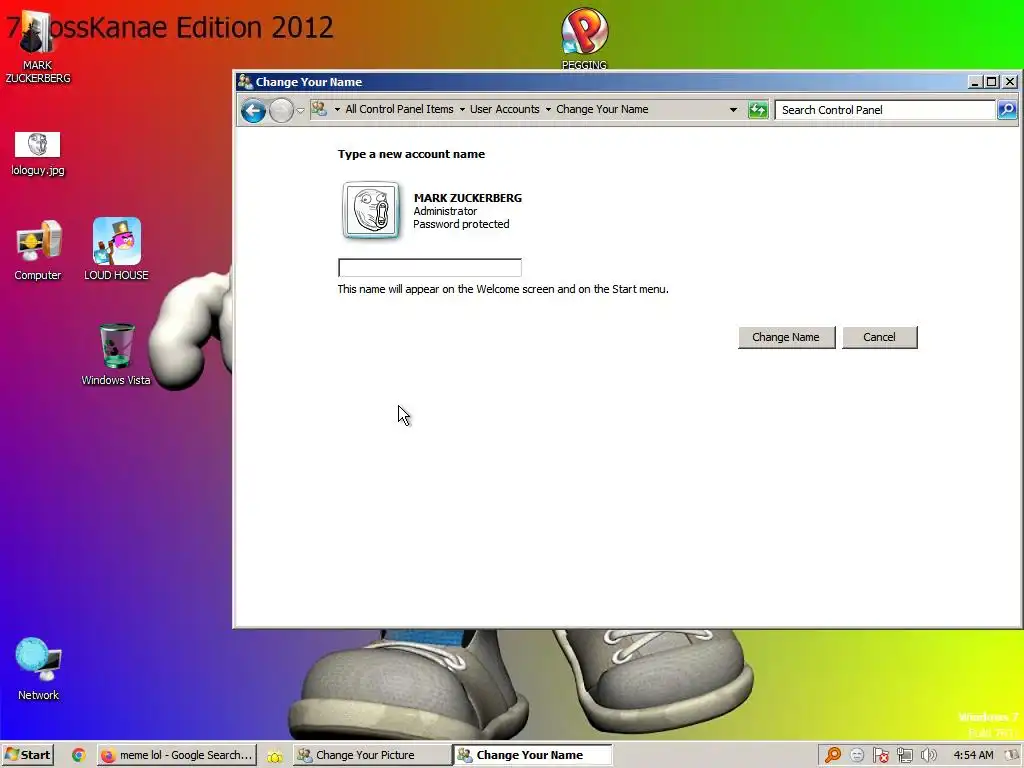Switch to meme lol Google Search taskbar item
The width and height of the screenshot is (1024, 768).
[x=177, y=755]
